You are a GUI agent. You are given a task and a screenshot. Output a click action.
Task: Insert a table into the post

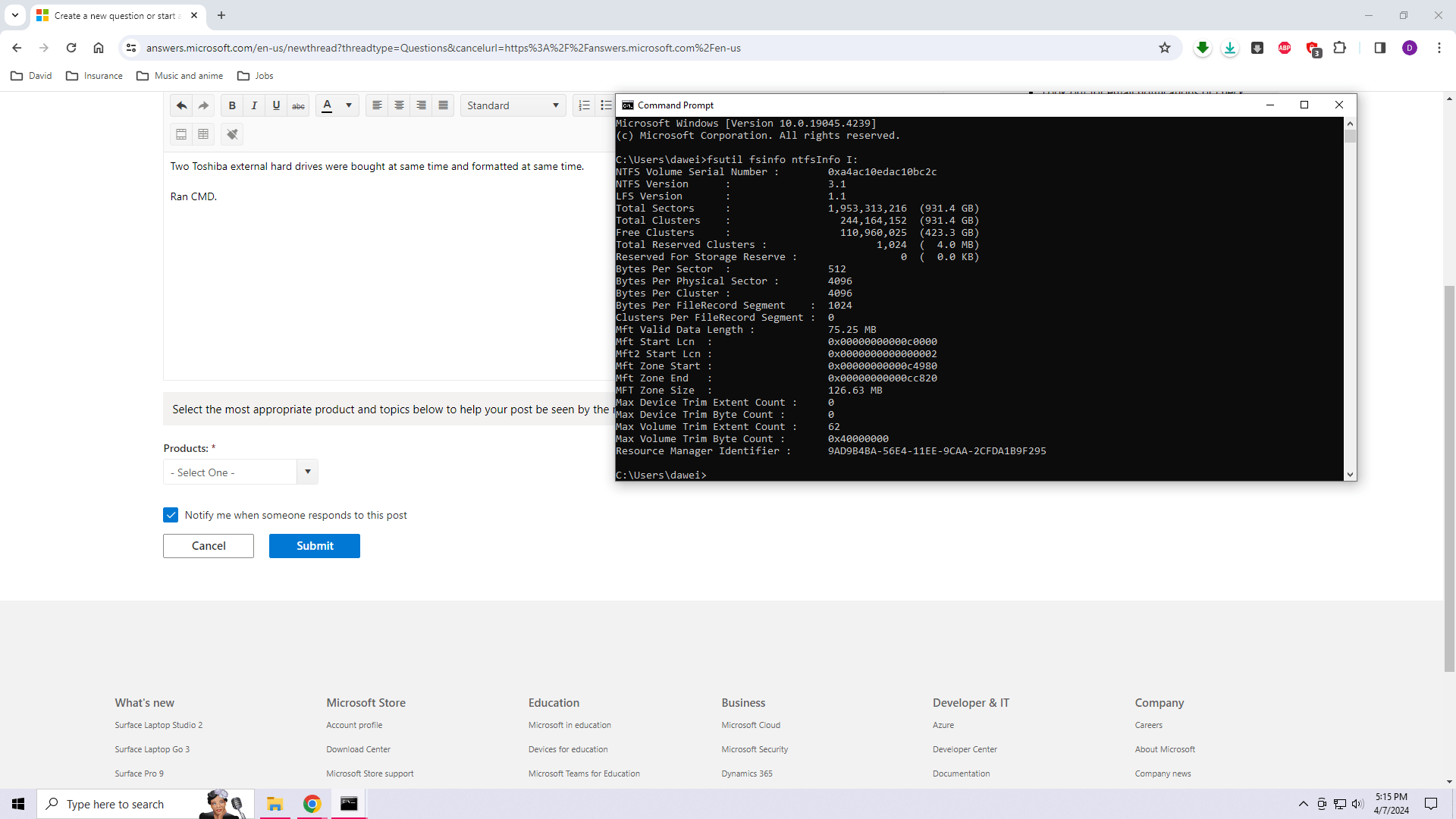(203, 134)
